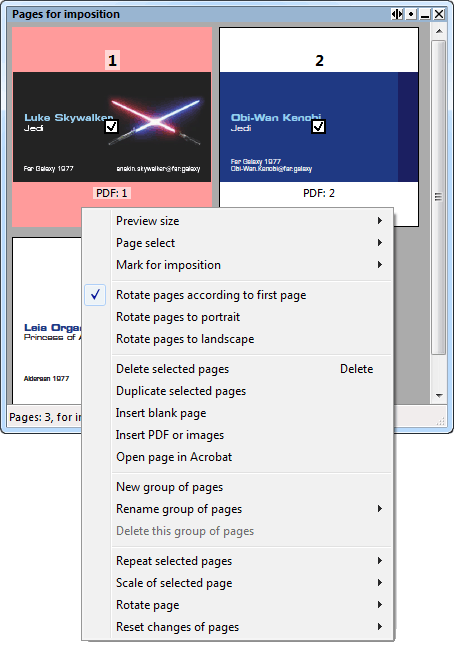The image size is (454, 645).
Task: Choose Insert blank page
Action: click(237, 413)
